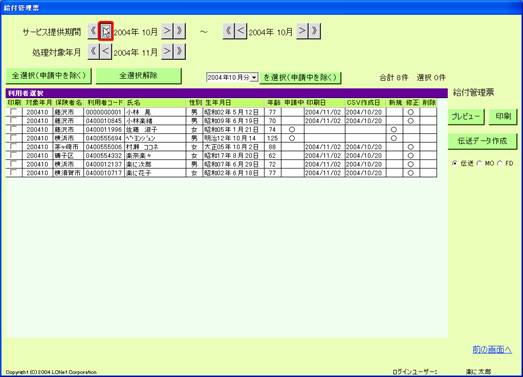Image resolution: width=523 pixels, height=377 pixels.
Task: Click the 全選択解除 button
Action: pyautogui.click(x=138, y=76)
